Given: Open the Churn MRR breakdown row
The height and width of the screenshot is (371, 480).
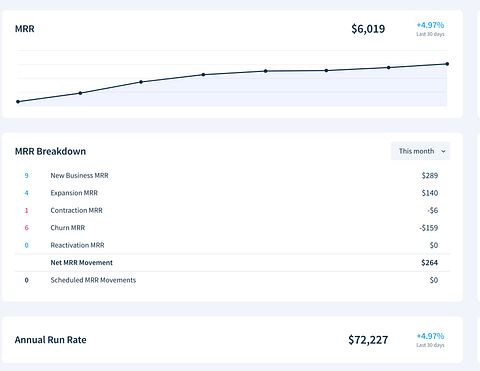Looking at the screenshot, I should (232, 228).
